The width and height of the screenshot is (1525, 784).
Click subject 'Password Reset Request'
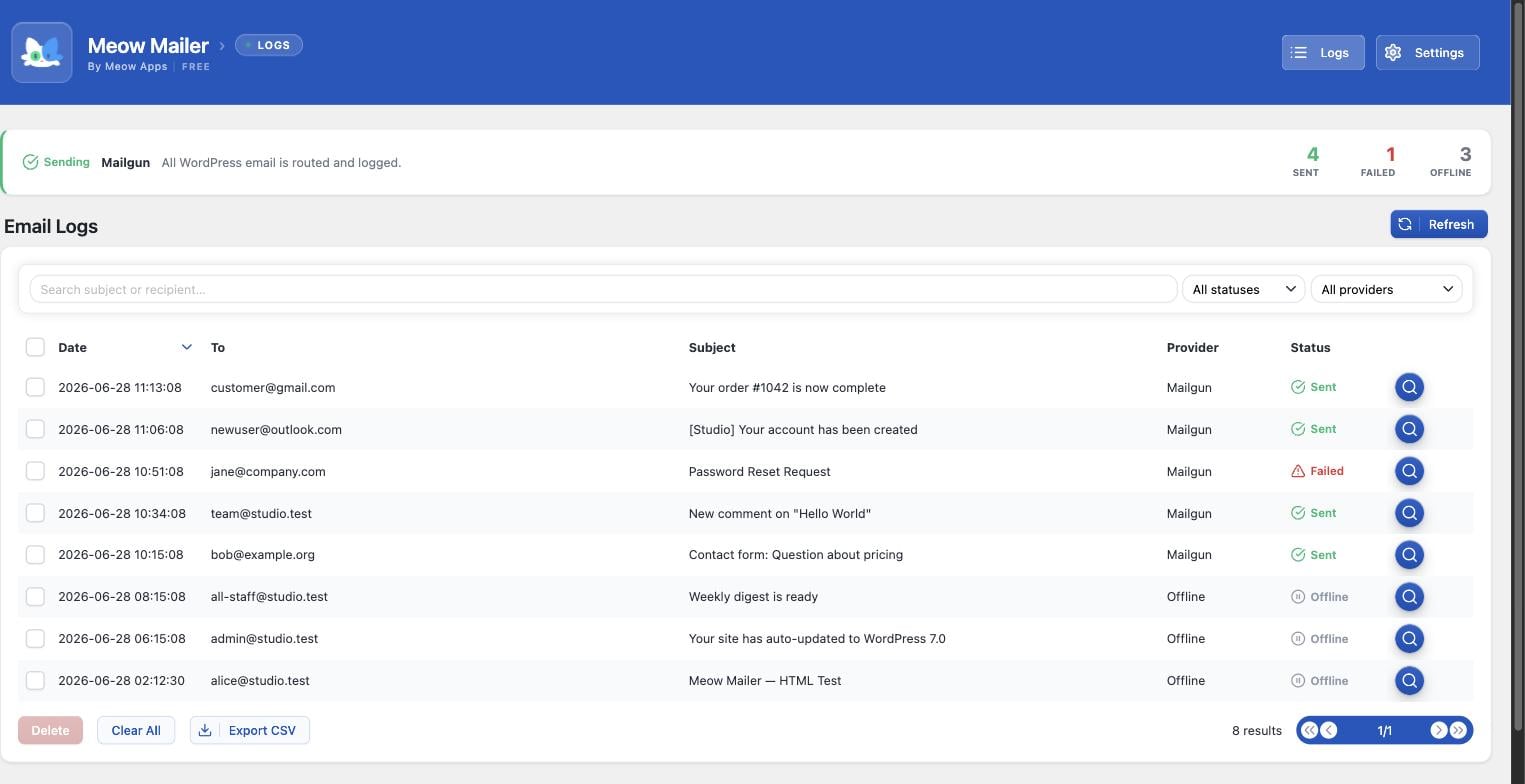(759, 471)
